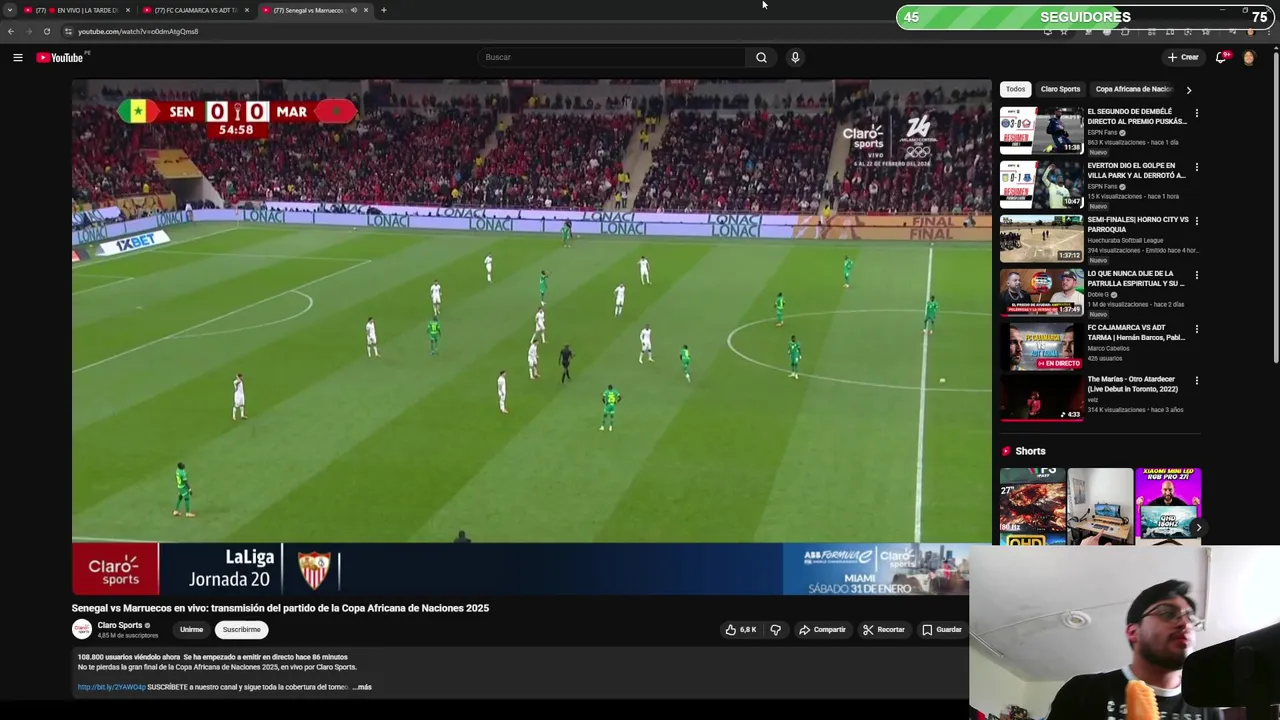Select the Todos filter chip
This screenshot has height=720, width=1280.
point(1015,89)
